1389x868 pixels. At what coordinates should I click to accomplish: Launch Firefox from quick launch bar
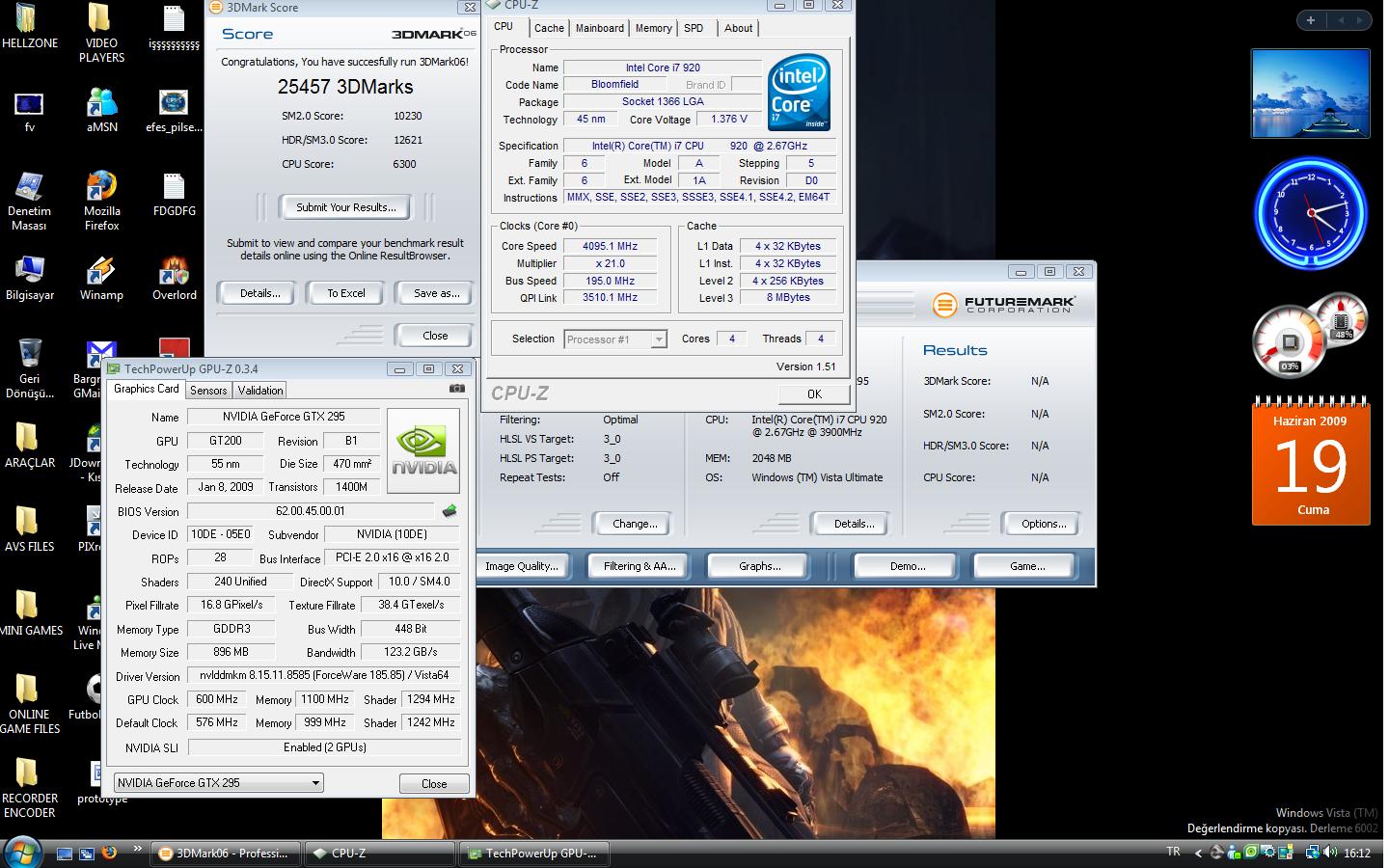click(108, 853)
